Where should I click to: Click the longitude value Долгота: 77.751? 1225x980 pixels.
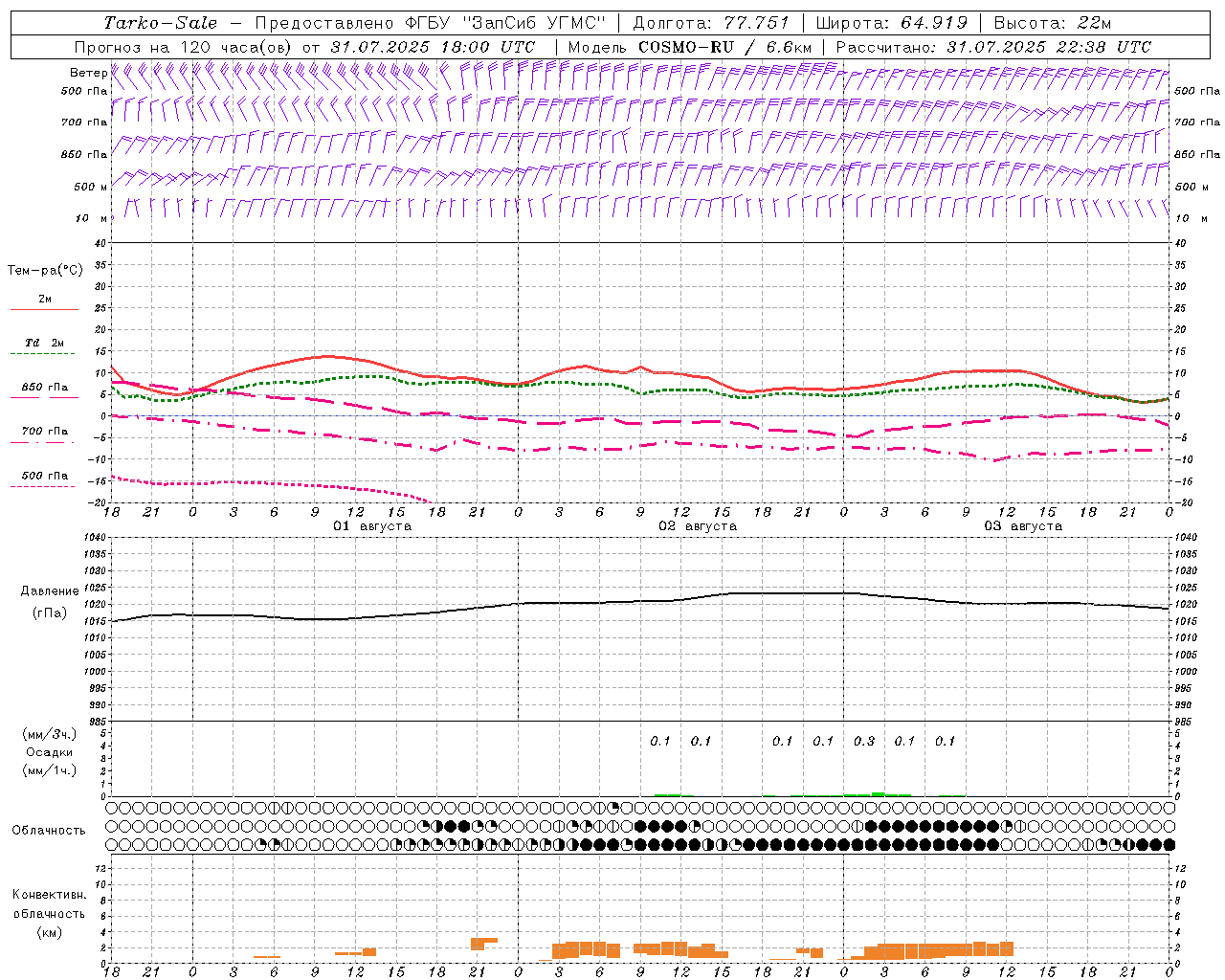(711, 23)
